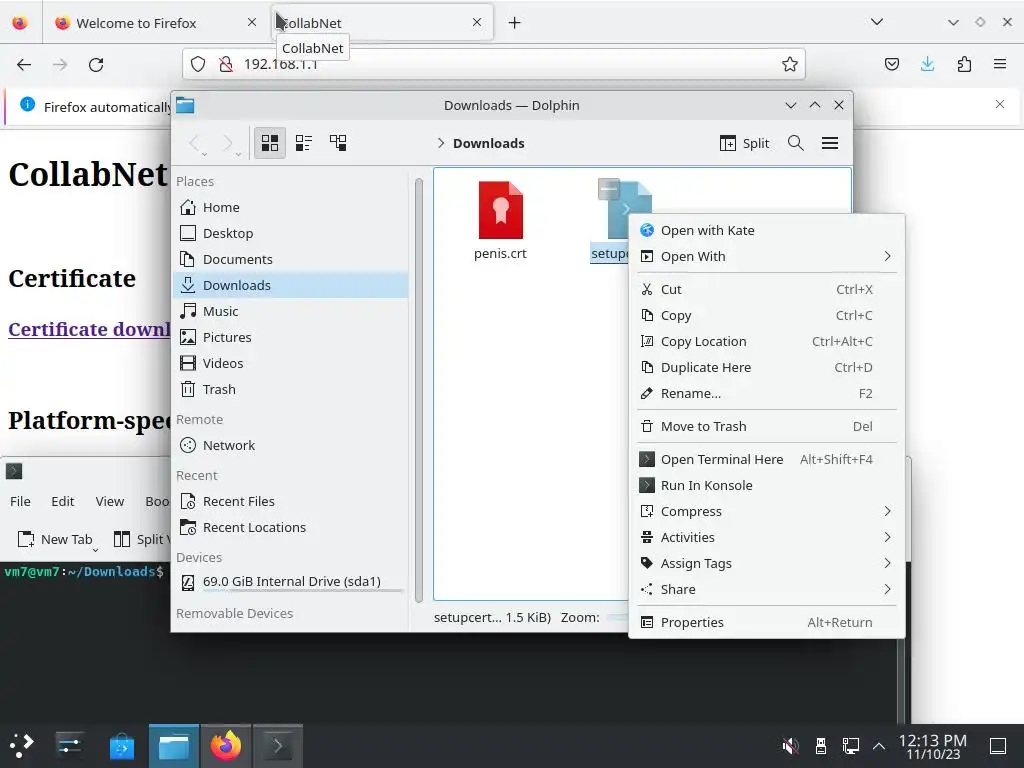Open Discover software center from taskbar
Screen dimensions: 1024x768
tap(121, 745)
